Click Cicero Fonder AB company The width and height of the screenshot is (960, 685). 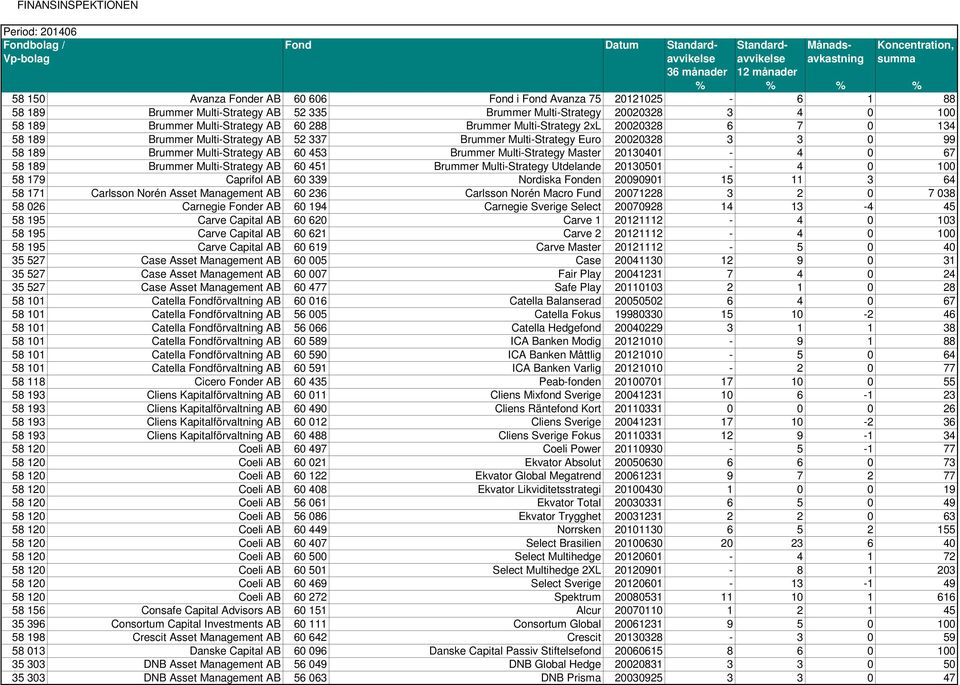[238, 382]
